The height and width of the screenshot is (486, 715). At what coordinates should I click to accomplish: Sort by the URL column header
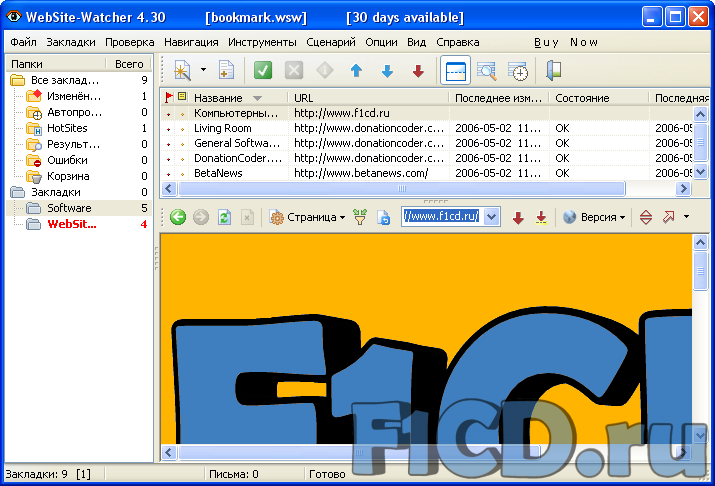tap(368, 98)
